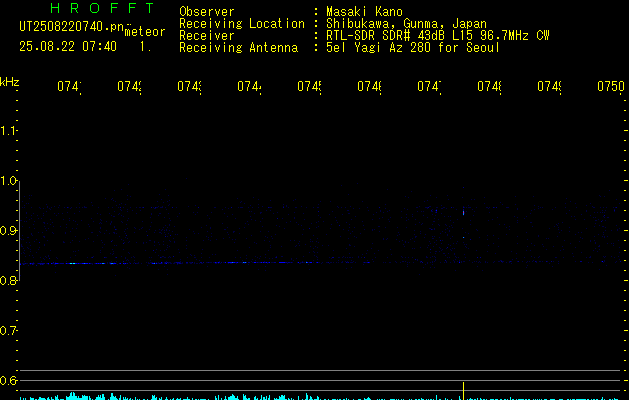Screen dimensions: 629x400
Task: Click the cyan signal-level graph at the bottom
Action: (321, 397)
